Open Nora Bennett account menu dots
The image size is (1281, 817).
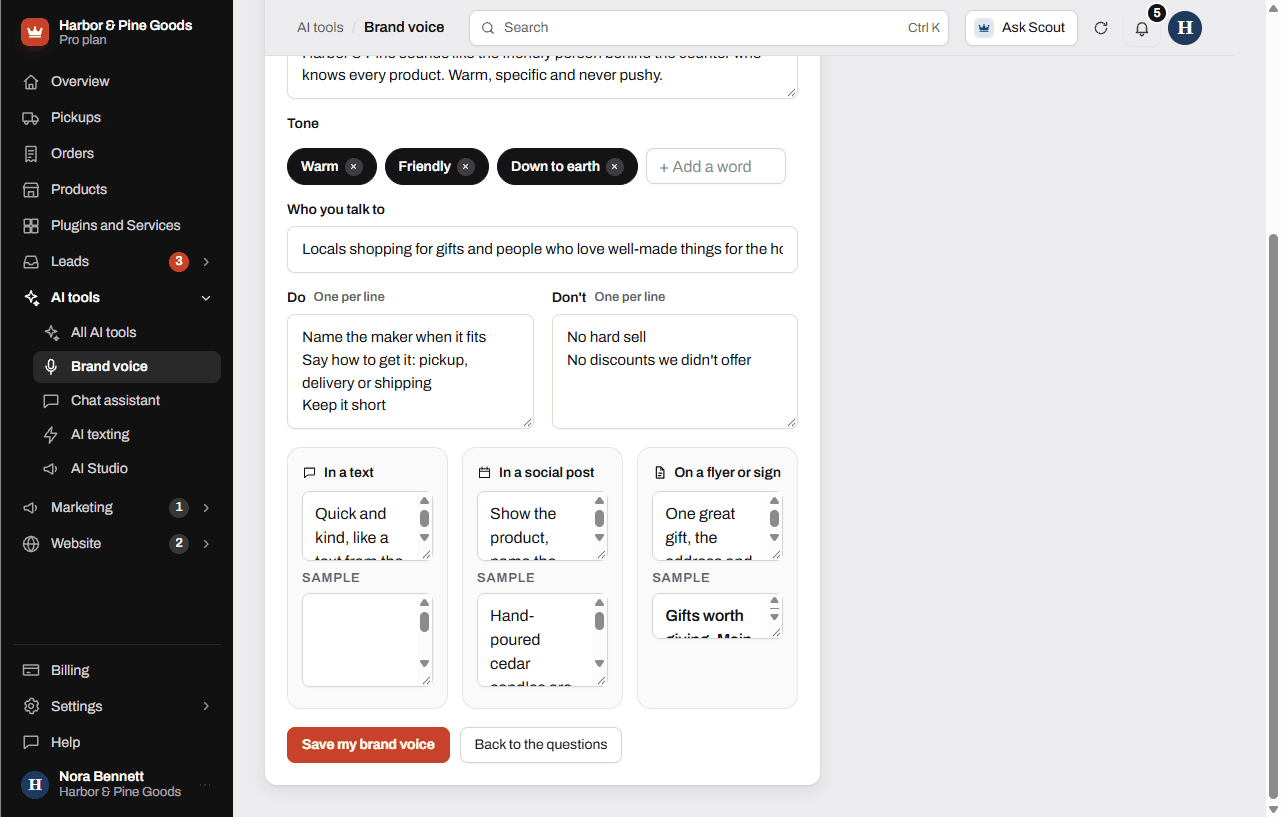[206, 785]
